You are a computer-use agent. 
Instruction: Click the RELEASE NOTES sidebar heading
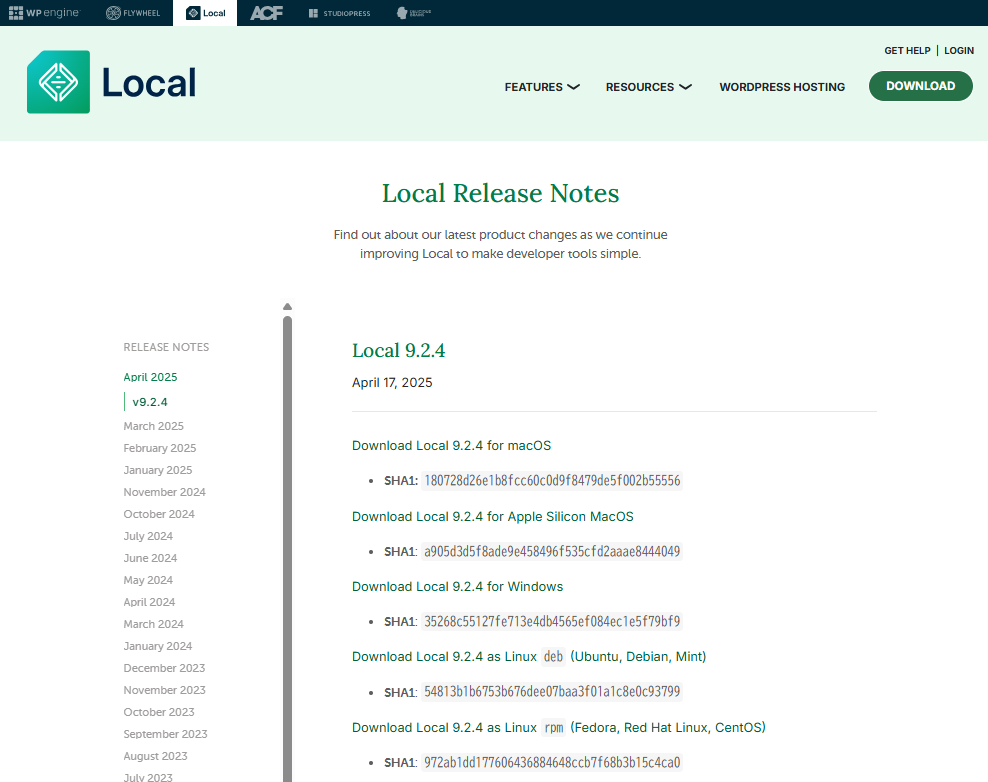pos(166,347)
